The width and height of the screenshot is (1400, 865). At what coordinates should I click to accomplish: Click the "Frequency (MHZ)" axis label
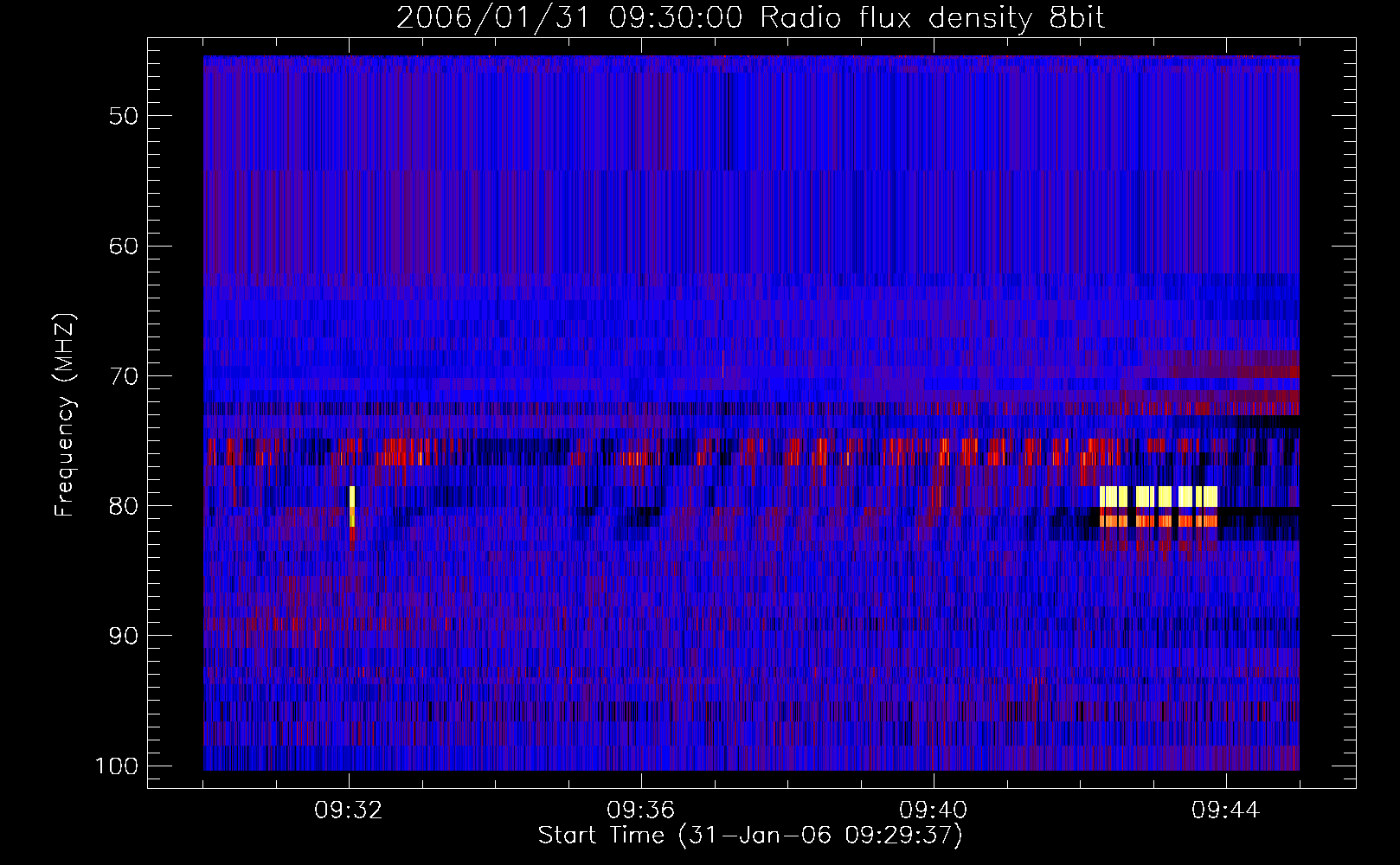tap(65, 415)
